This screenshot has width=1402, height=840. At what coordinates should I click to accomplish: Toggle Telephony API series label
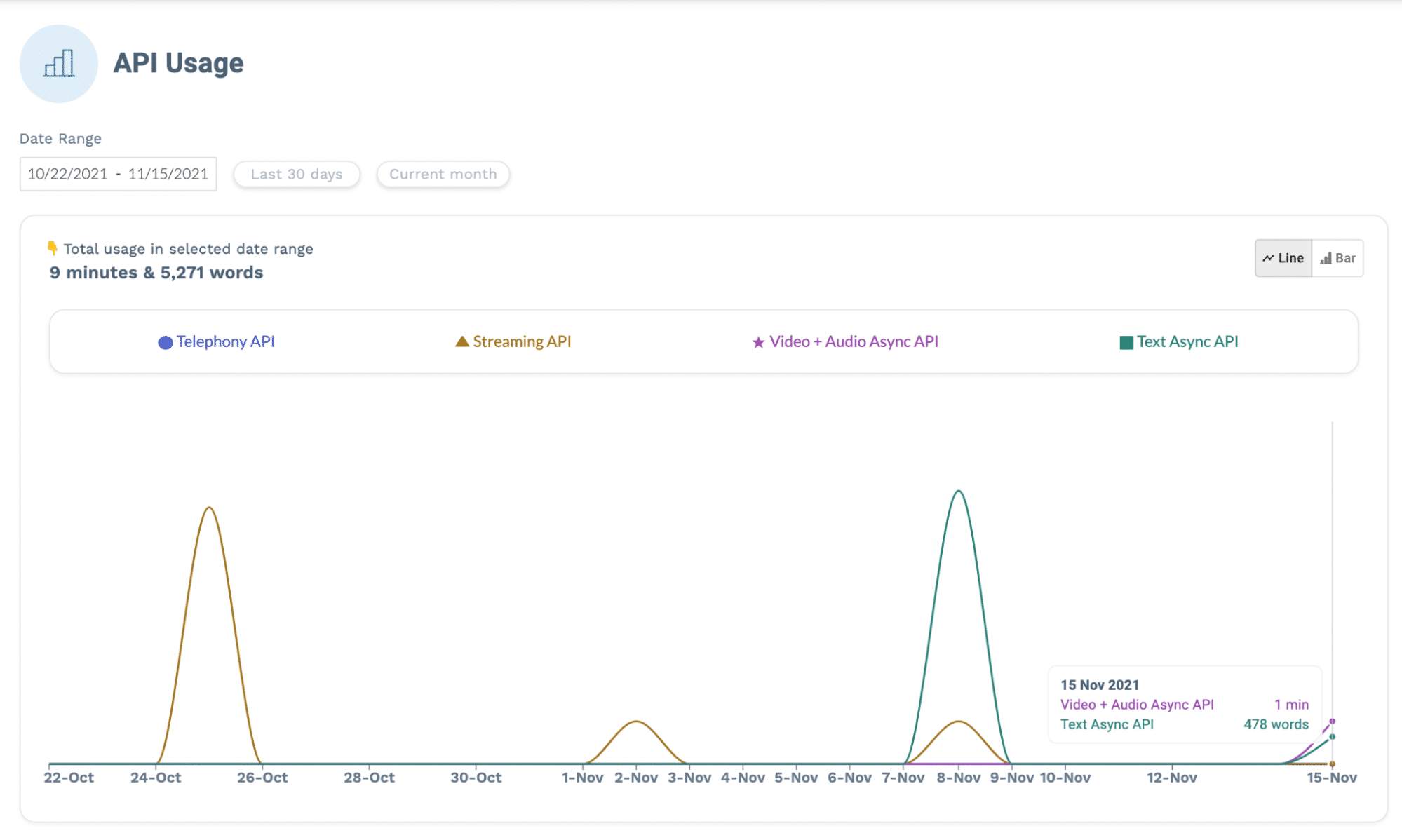coord(225,341)
